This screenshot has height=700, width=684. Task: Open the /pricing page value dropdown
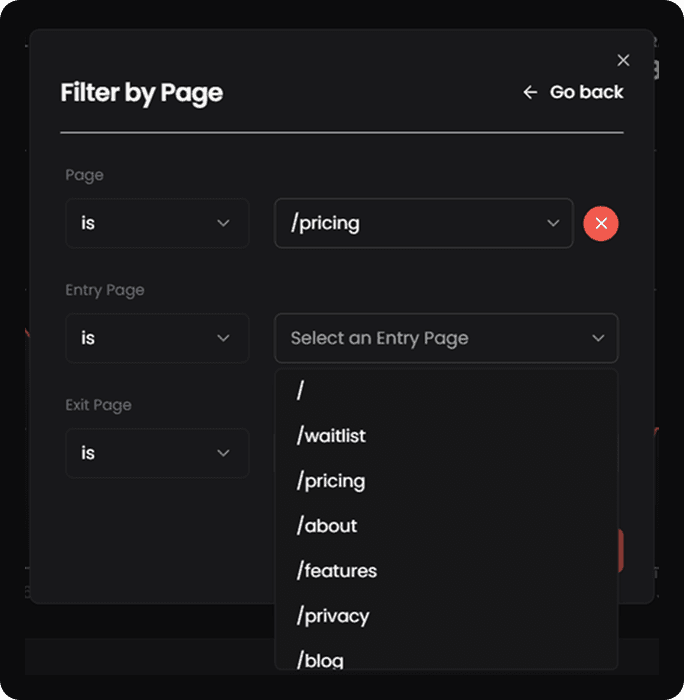[x=423, y=223]
